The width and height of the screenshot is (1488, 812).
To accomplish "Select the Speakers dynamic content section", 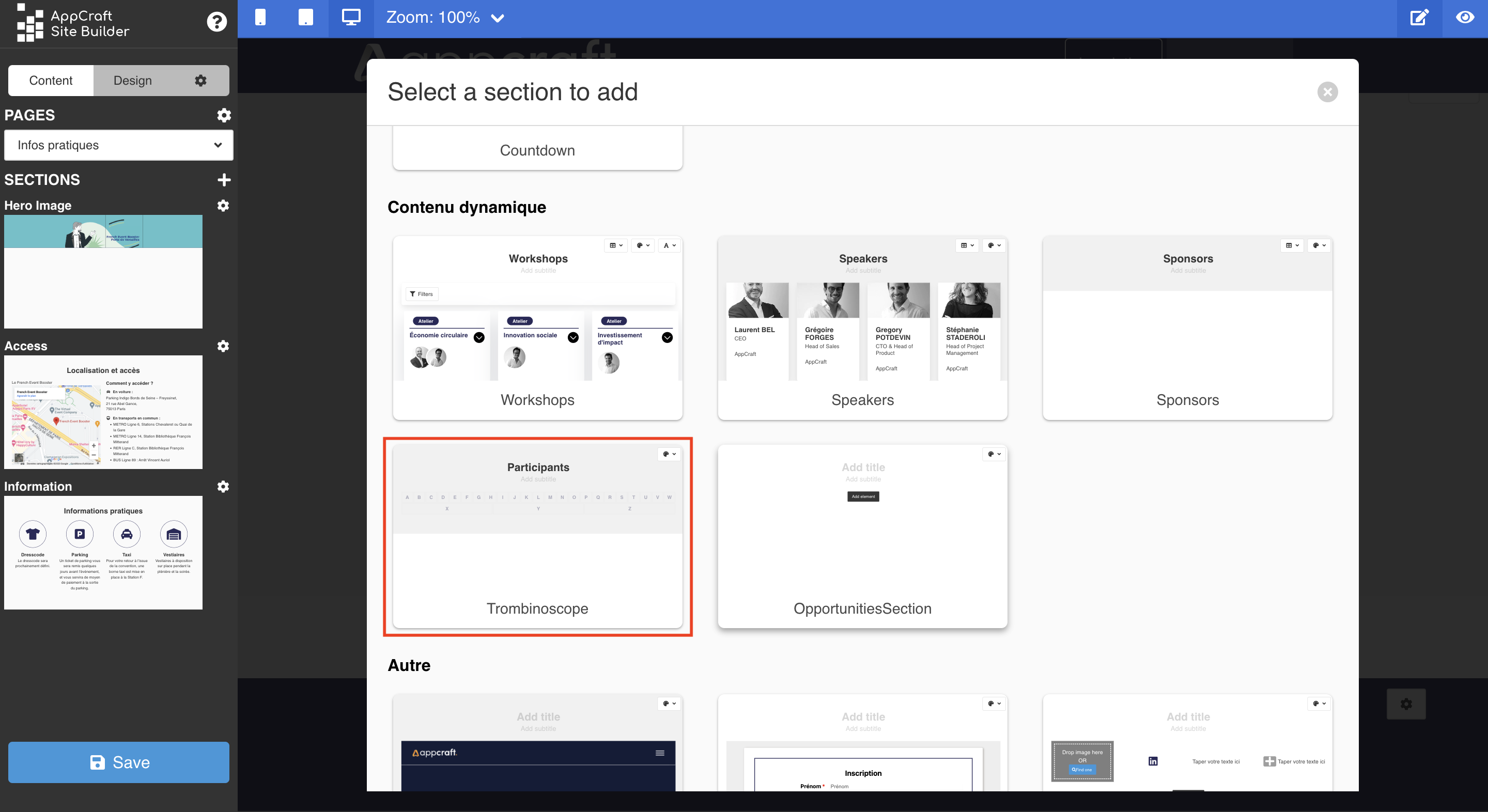I will (862, 326).
